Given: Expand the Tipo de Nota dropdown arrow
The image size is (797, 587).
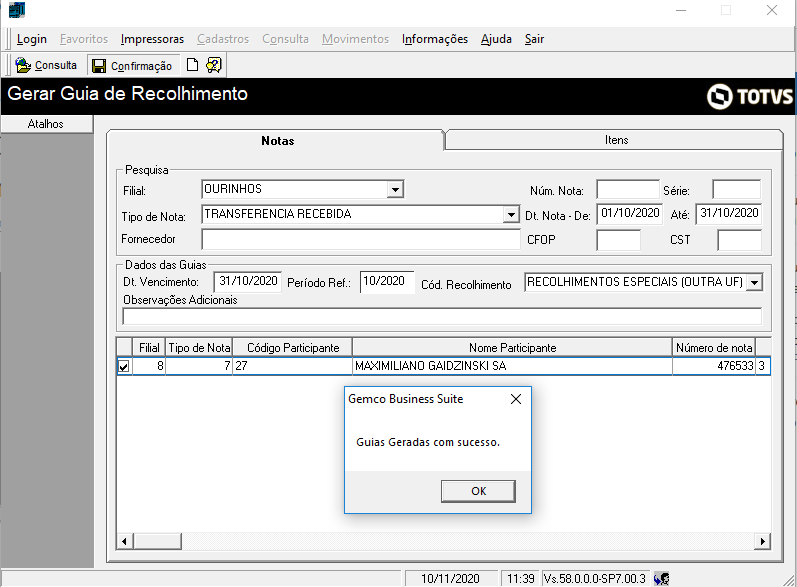Looking at the screenshot, I should pos(511,214).
